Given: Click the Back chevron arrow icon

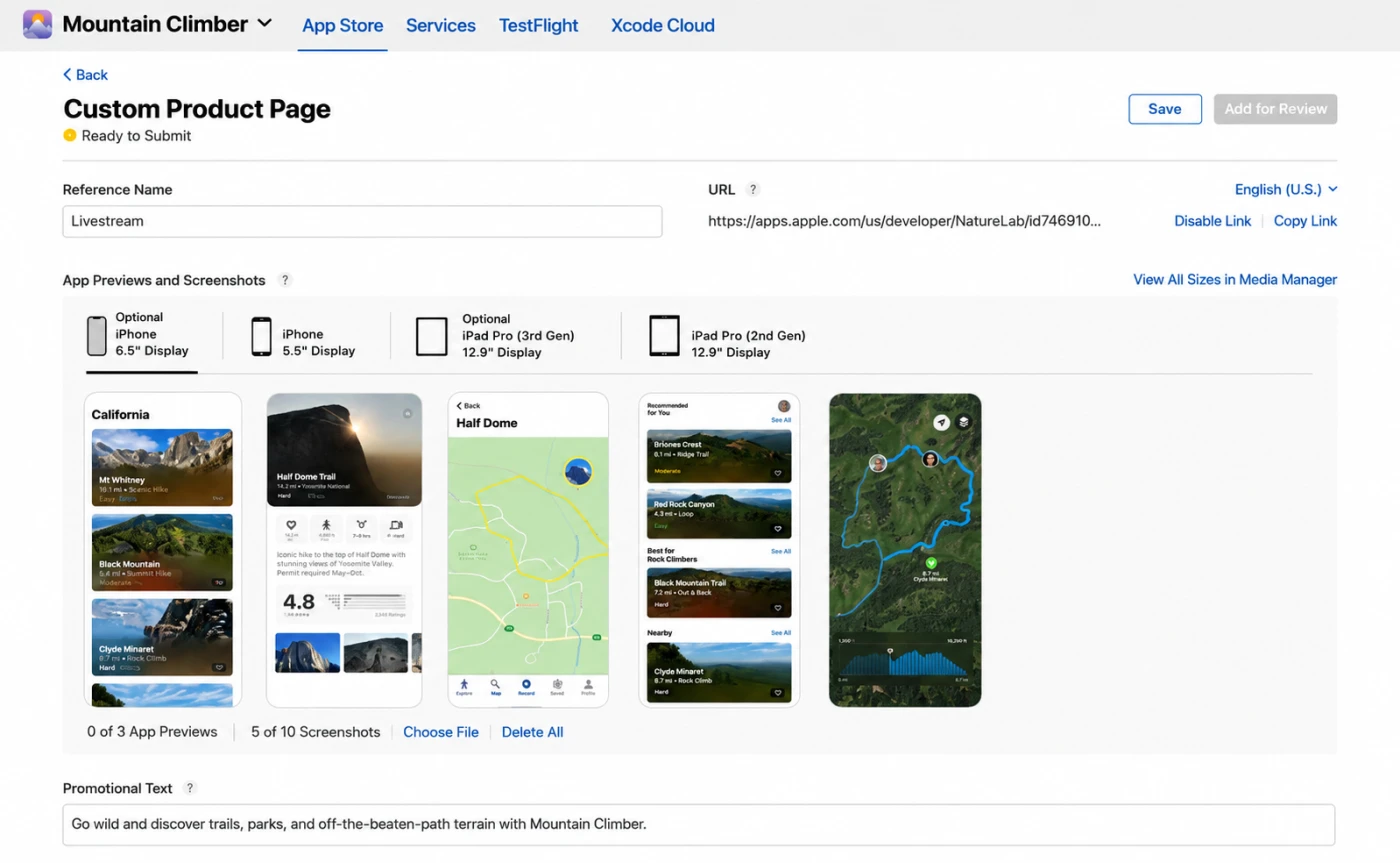Looking at the screenshot, I should [x=67, y=75].
